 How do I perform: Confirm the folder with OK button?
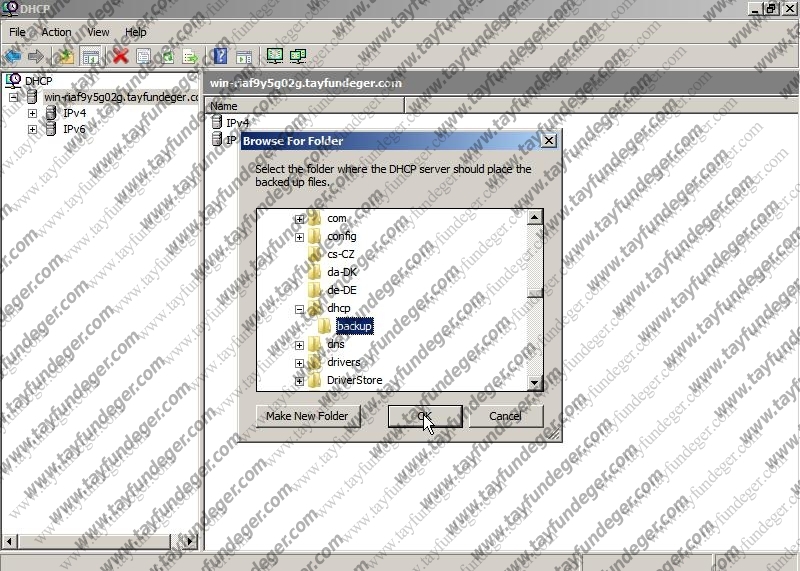pyautogui.click(x=425, y=416)
